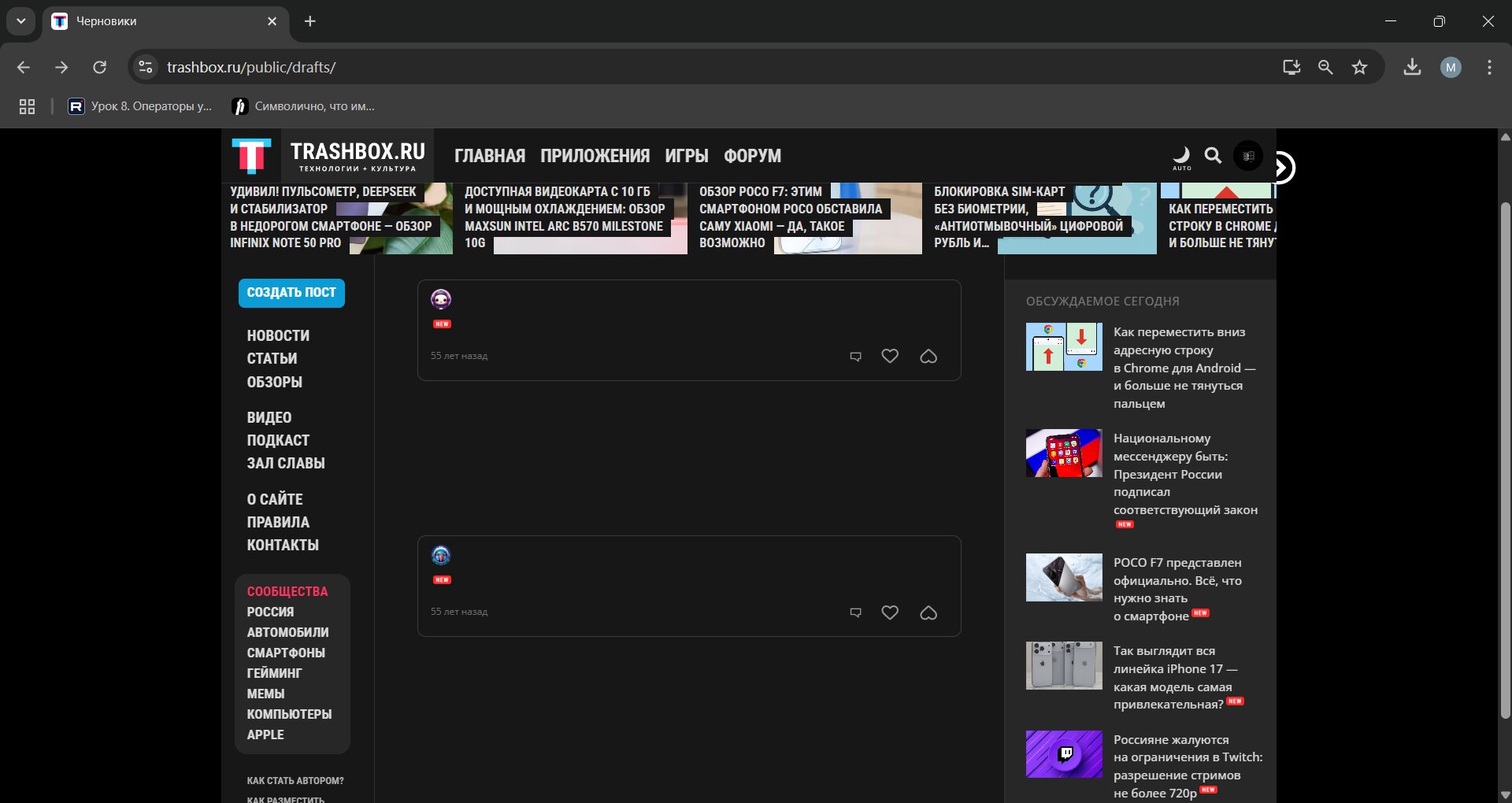
Task: Open the ПРИЛОЖЕНИЯ menu item
Action: (595, 156)
